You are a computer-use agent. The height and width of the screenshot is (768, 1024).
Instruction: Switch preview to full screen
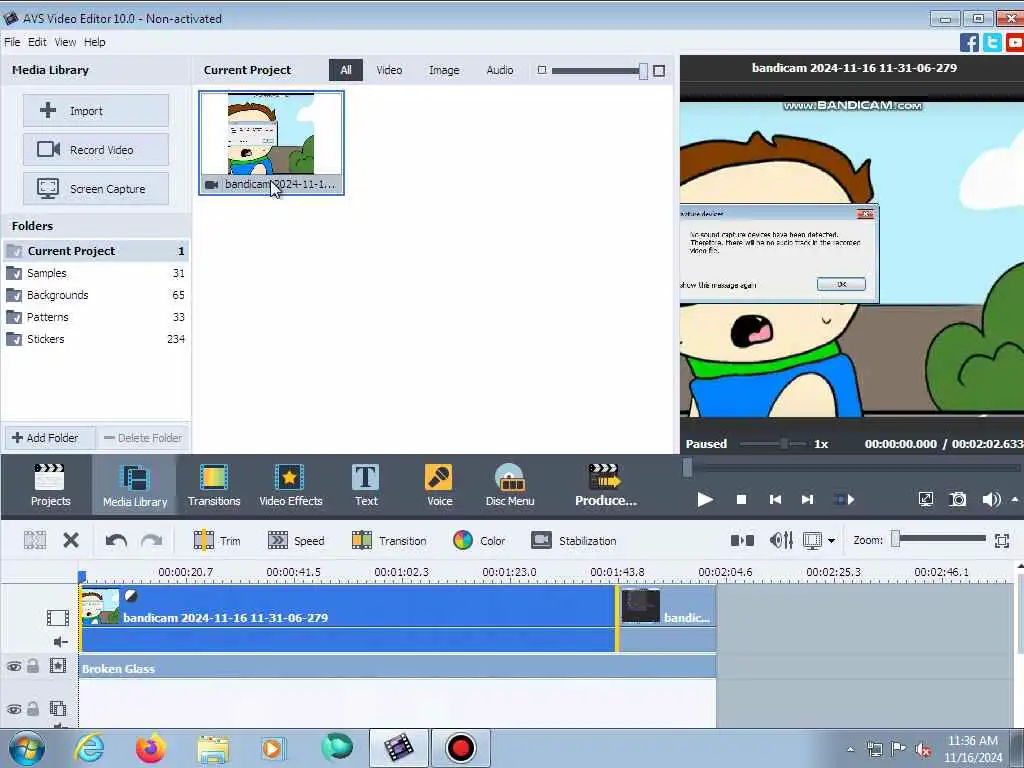point(926,500)
